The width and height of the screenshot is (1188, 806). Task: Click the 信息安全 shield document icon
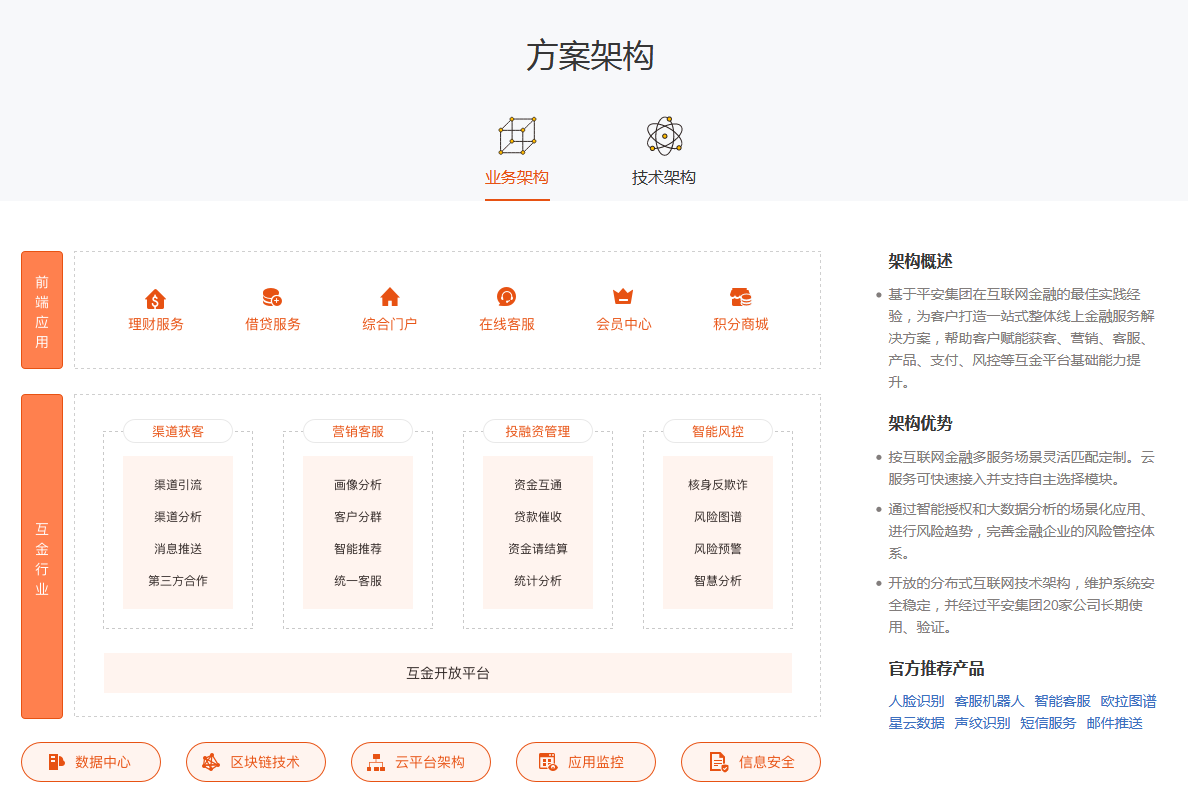tap(719, 762)
